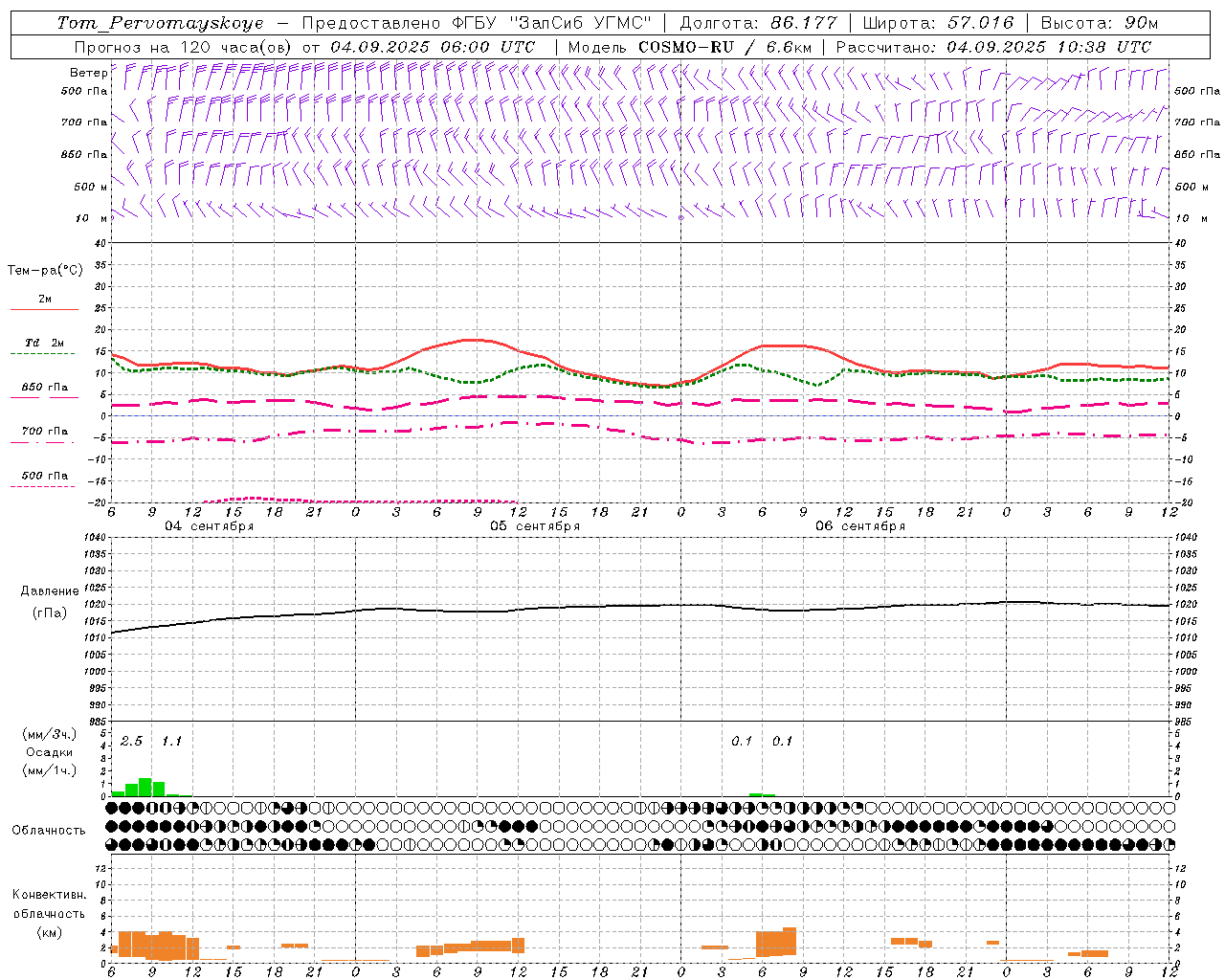This screenshot has width=1225, height=980.
Task: Click the 05 сентября date label
Action: 535,526
